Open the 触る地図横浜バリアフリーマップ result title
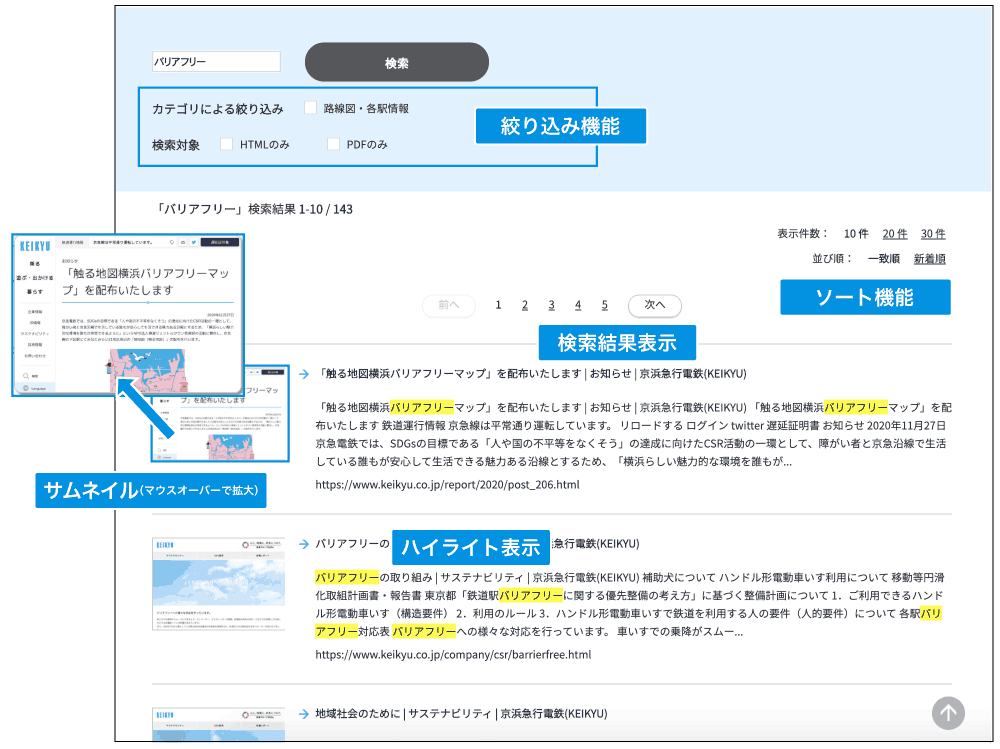 (x=531, y=374)
